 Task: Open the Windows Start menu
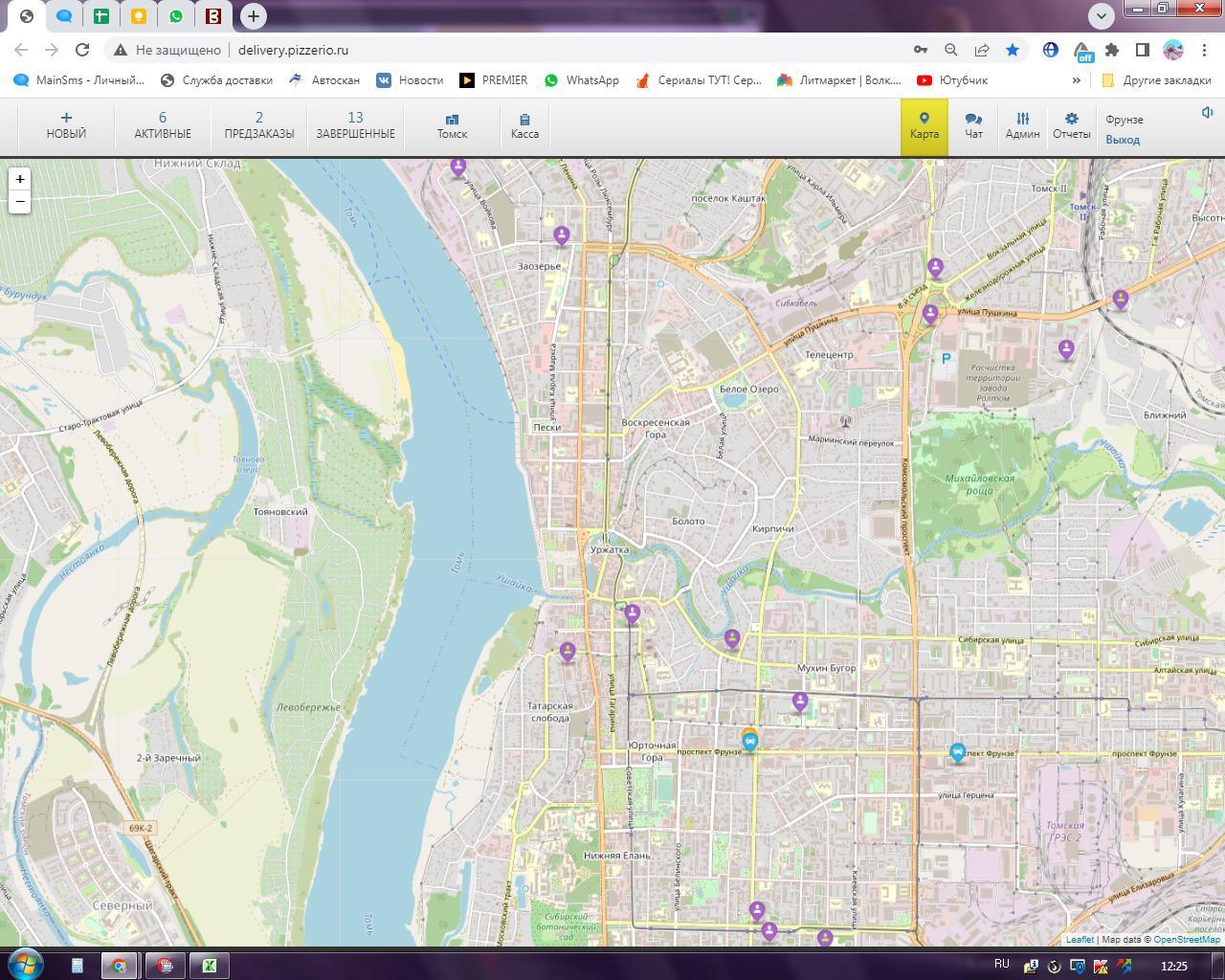24,965
